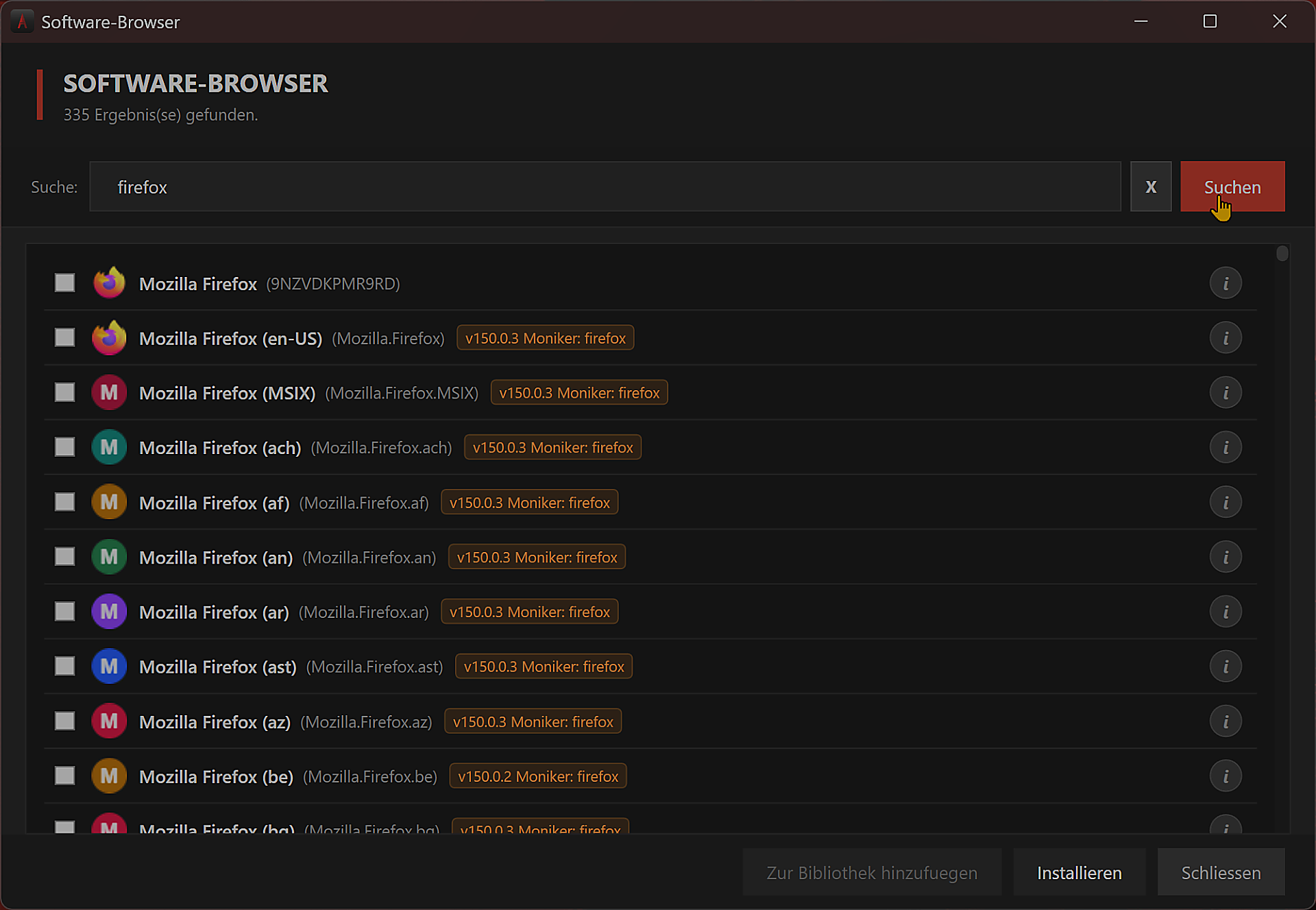Select Mozilla Firefox (az) checkbox
The image size is (1316, 910).
pos(65,721)
